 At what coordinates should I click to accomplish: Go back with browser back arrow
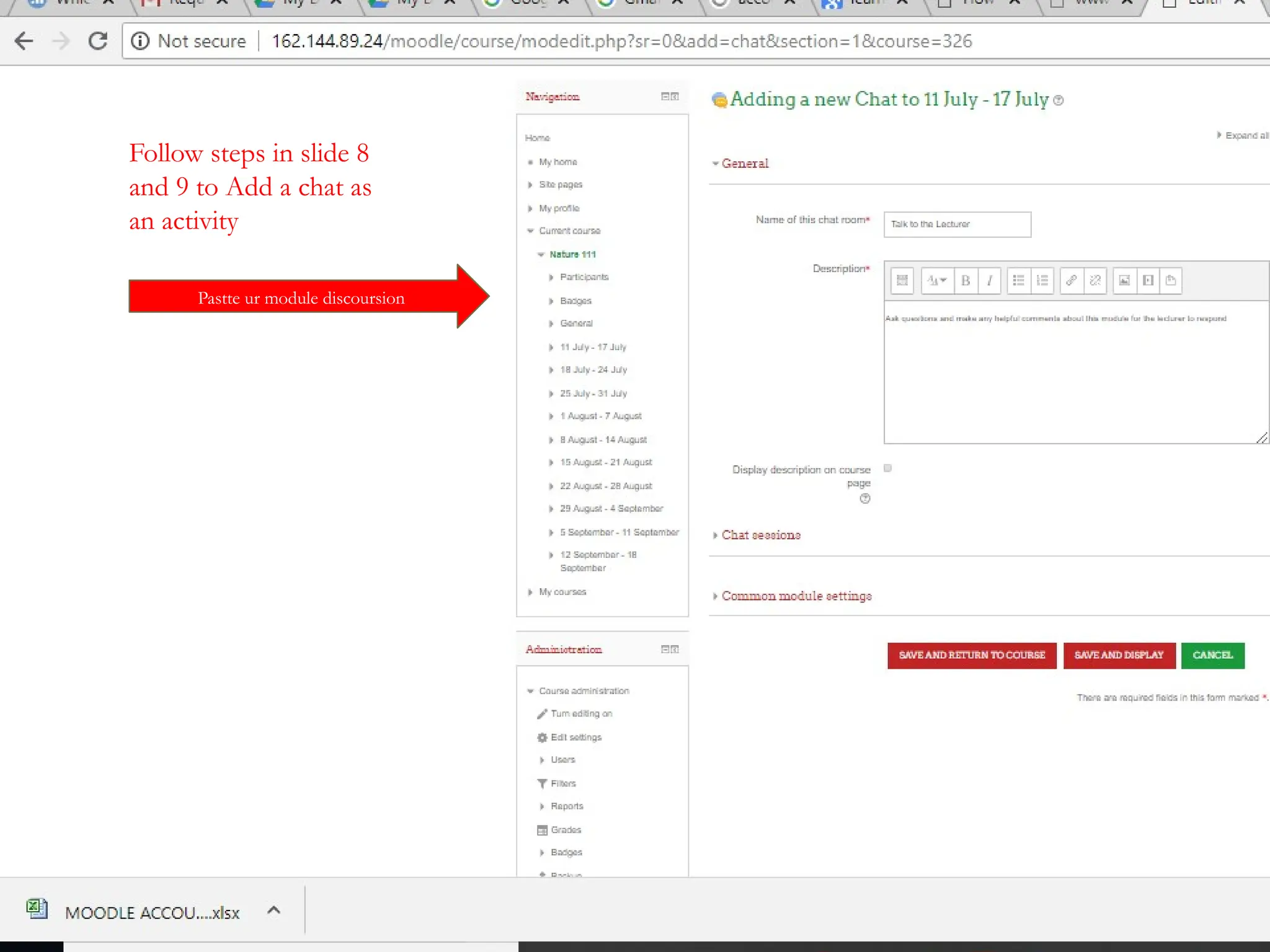[24, 41]
